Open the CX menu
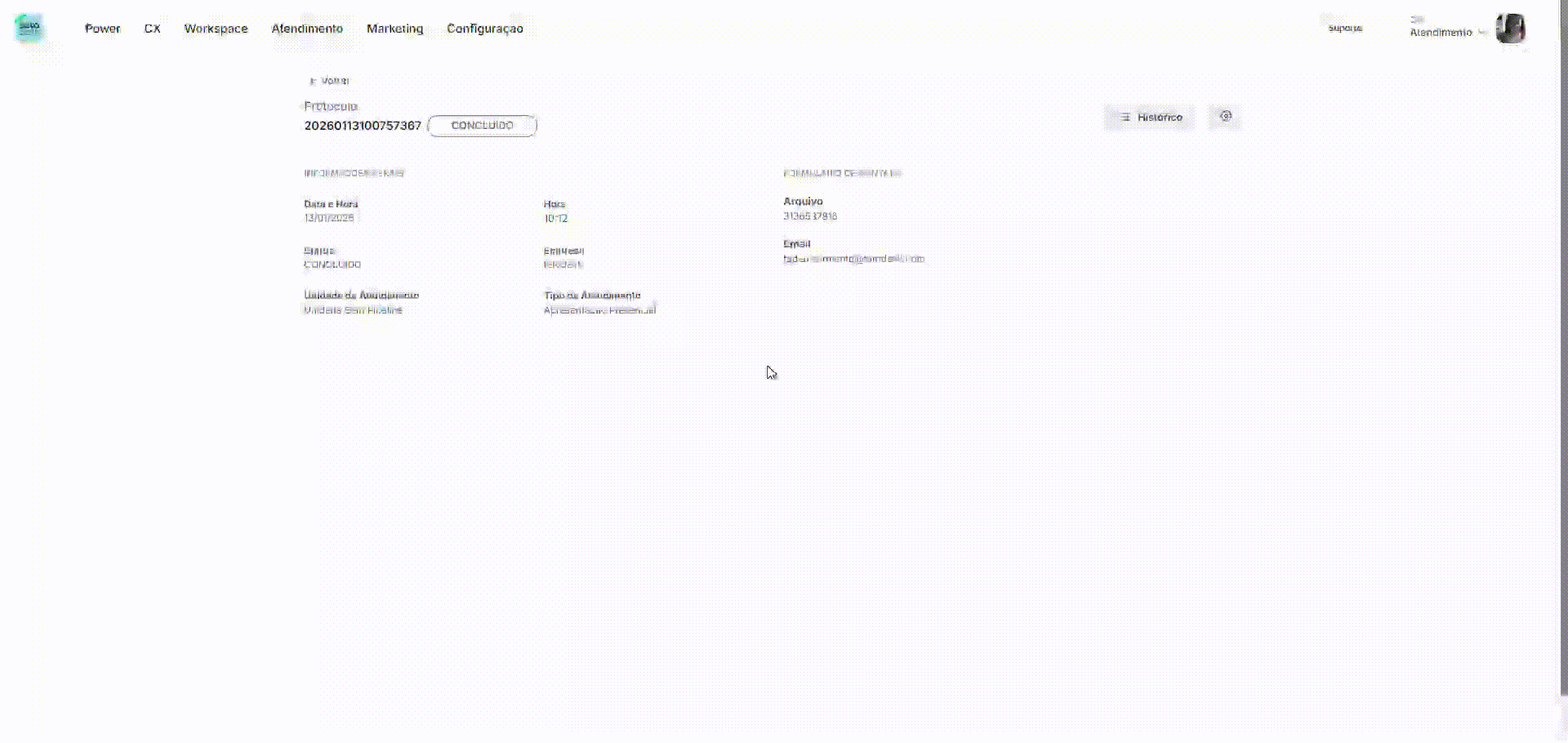Image resolution: width=1568 pixels, height=743 pixels. (152, 29)
